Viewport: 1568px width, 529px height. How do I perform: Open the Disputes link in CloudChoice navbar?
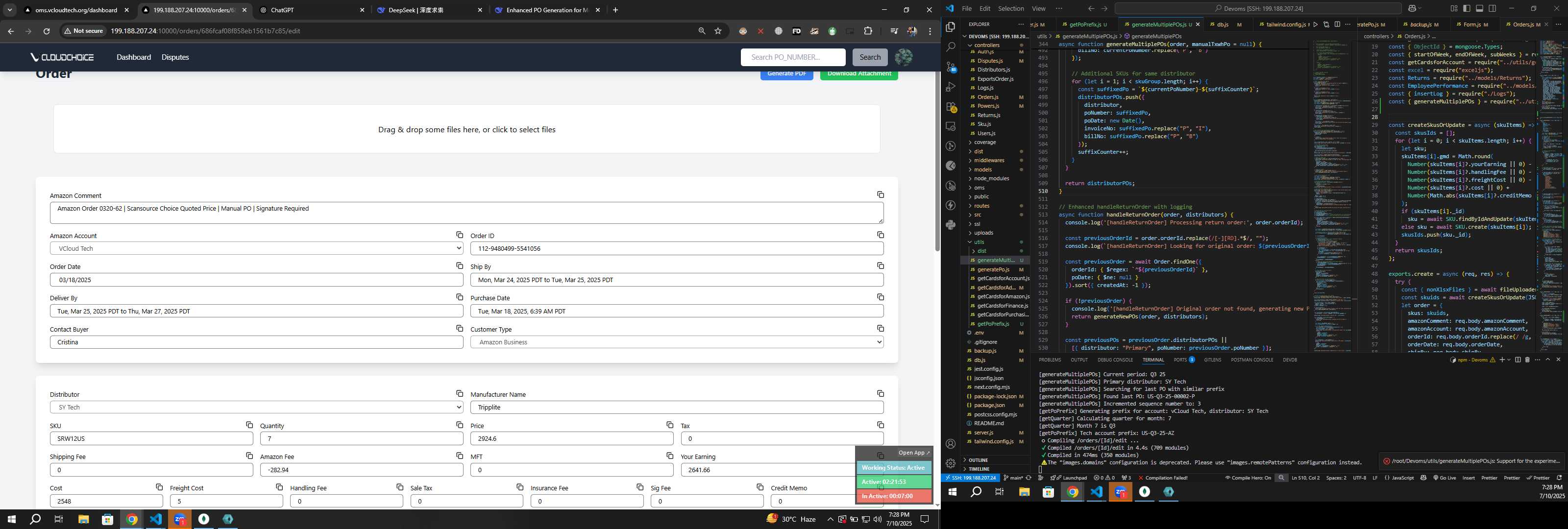(175, 57)
